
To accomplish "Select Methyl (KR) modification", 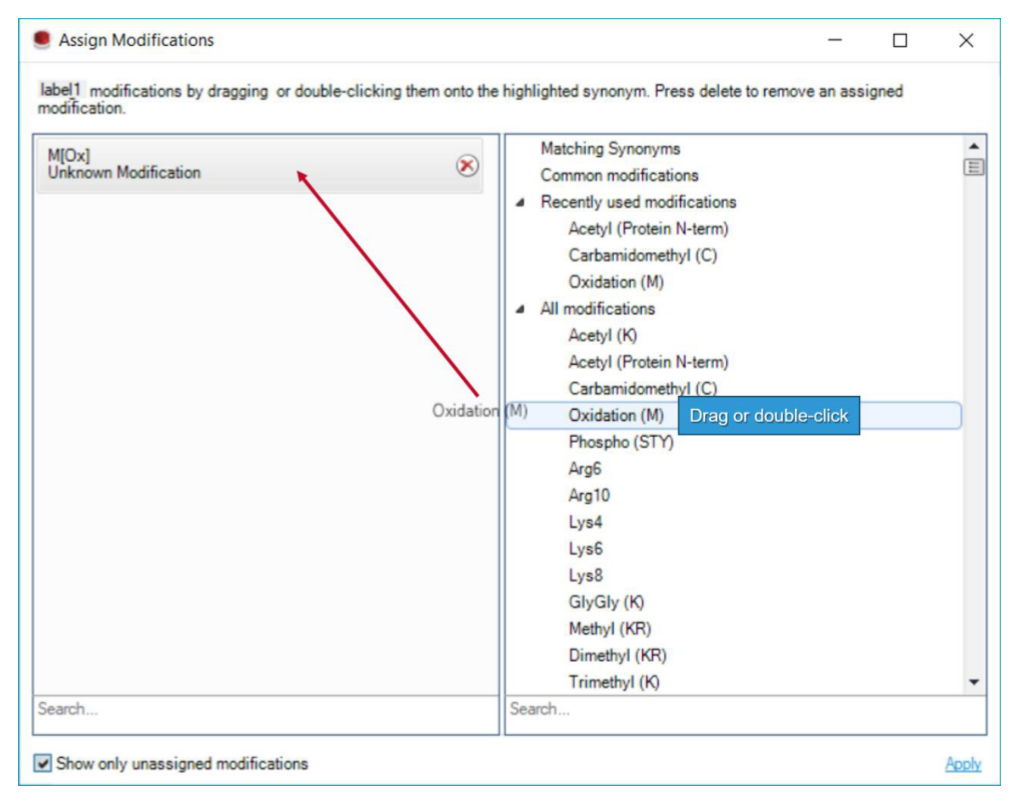I will (610, 629).
